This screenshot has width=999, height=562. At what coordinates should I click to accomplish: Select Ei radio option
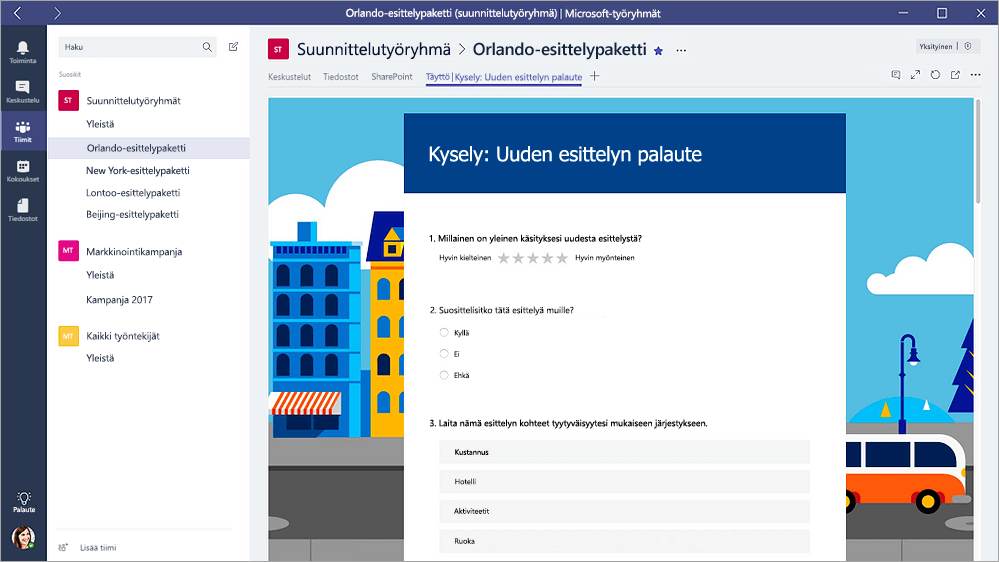click(444, 354)
